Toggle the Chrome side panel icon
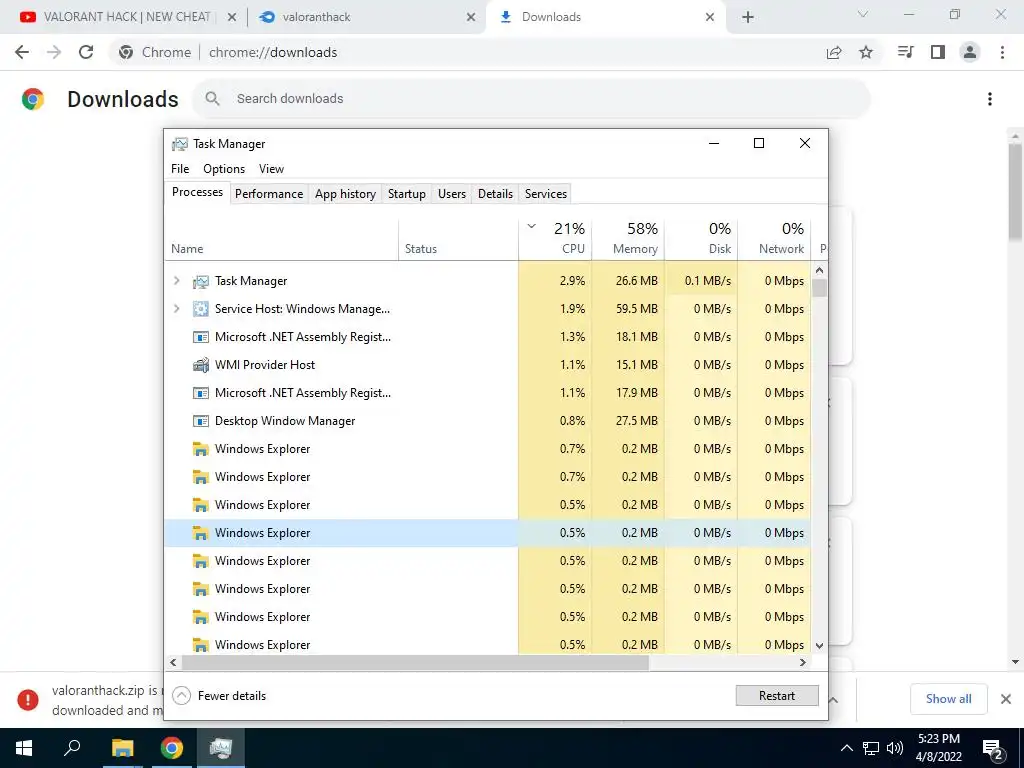The image size is (1024, 768). coord(938,52)
